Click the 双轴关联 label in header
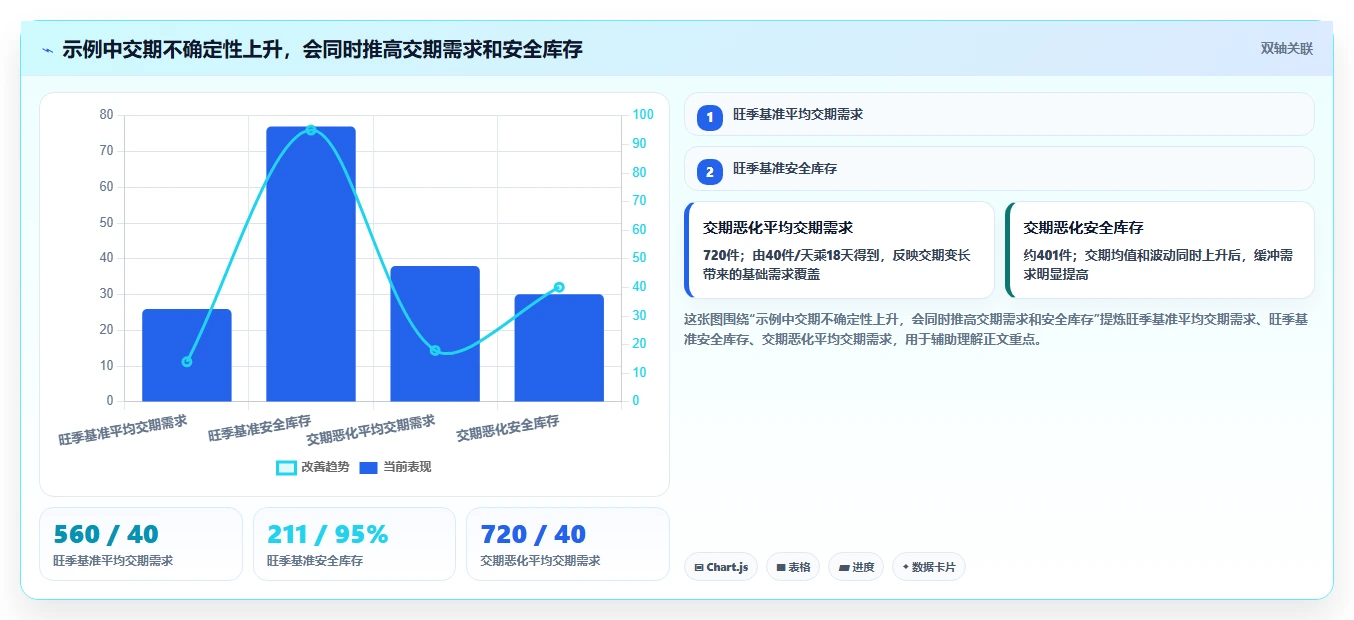The height and width of the screenshot is (620, 1354). click(x=1286, y=49)
